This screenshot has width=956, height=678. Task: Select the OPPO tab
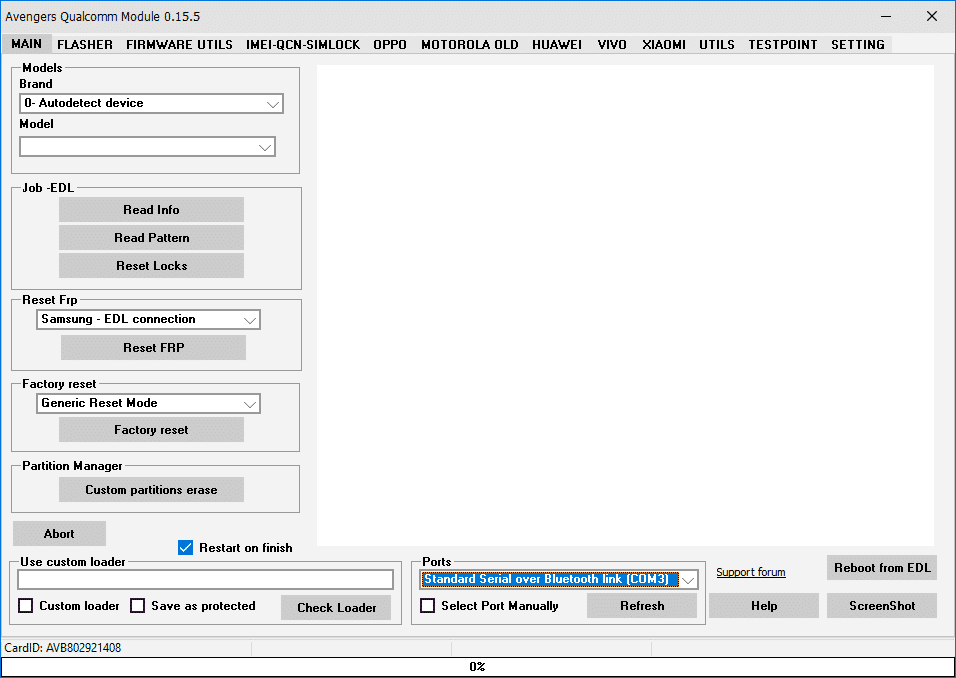click(390, 45)
